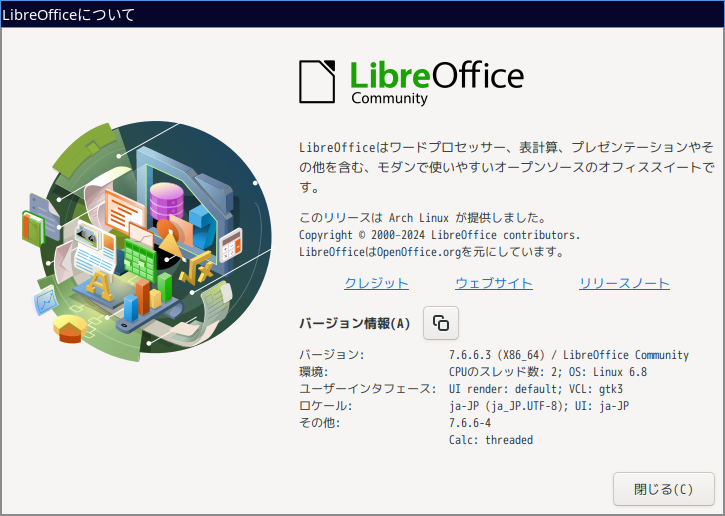This screenshot has height=516, width=725.
Task: Click the OpenOffice.org attribution line
Action: (431, 252)
